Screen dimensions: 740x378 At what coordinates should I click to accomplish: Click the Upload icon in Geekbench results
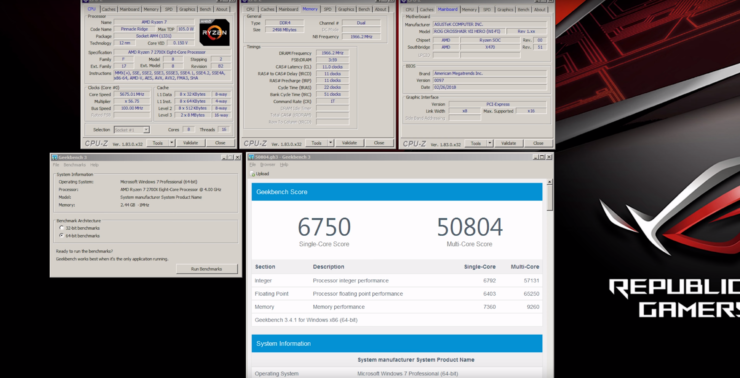point(252,174)
